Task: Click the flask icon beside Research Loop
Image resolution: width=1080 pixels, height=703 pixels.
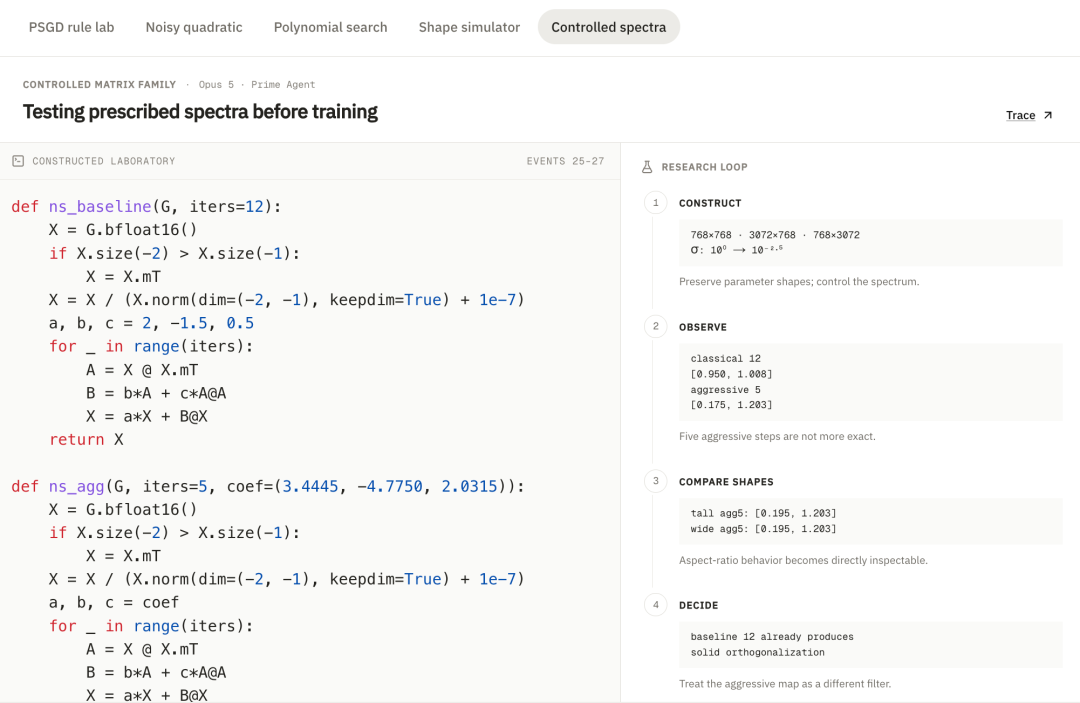Action: pos(647,167)
